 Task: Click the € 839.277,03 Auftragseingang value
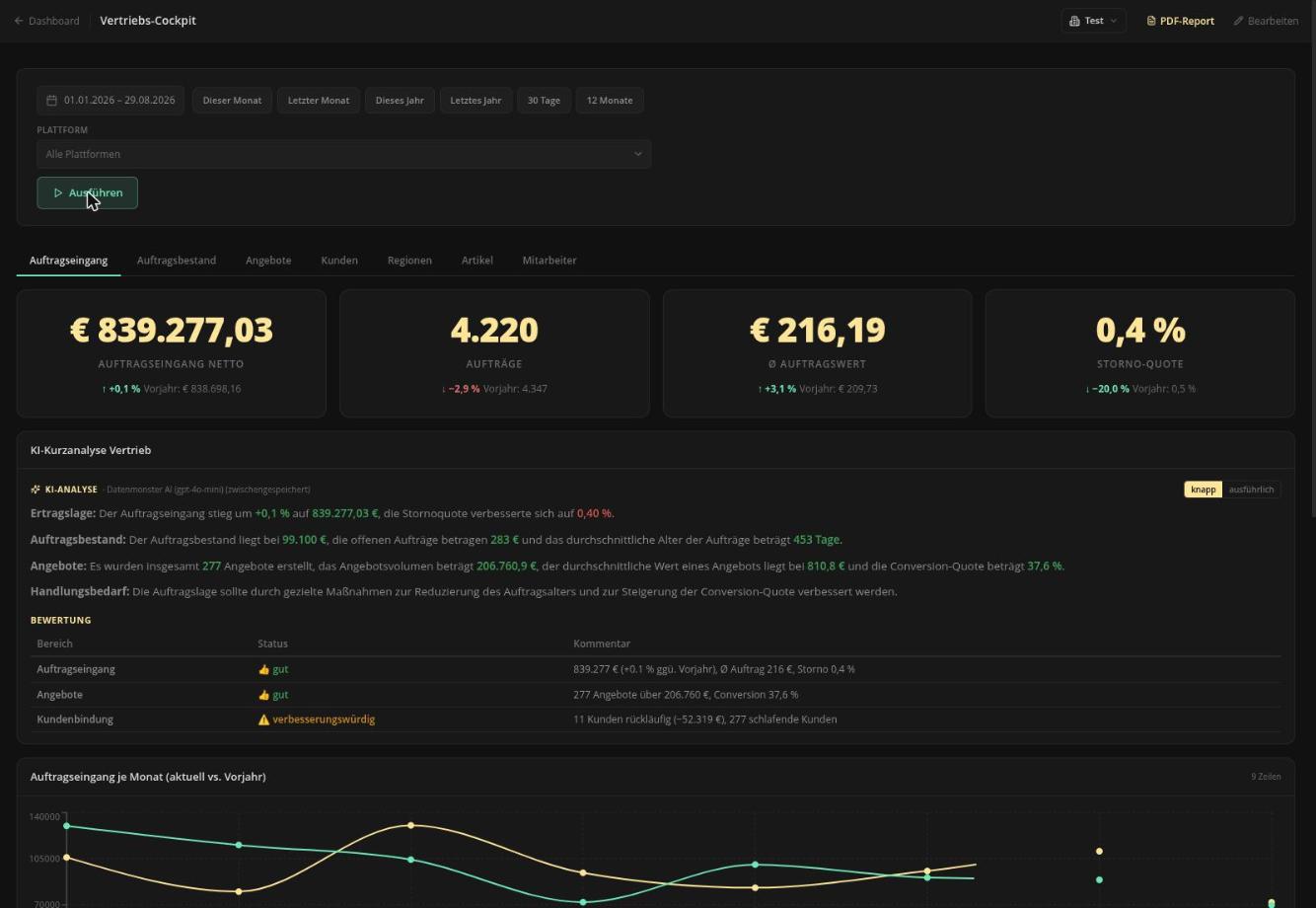(x=172, y=330)
